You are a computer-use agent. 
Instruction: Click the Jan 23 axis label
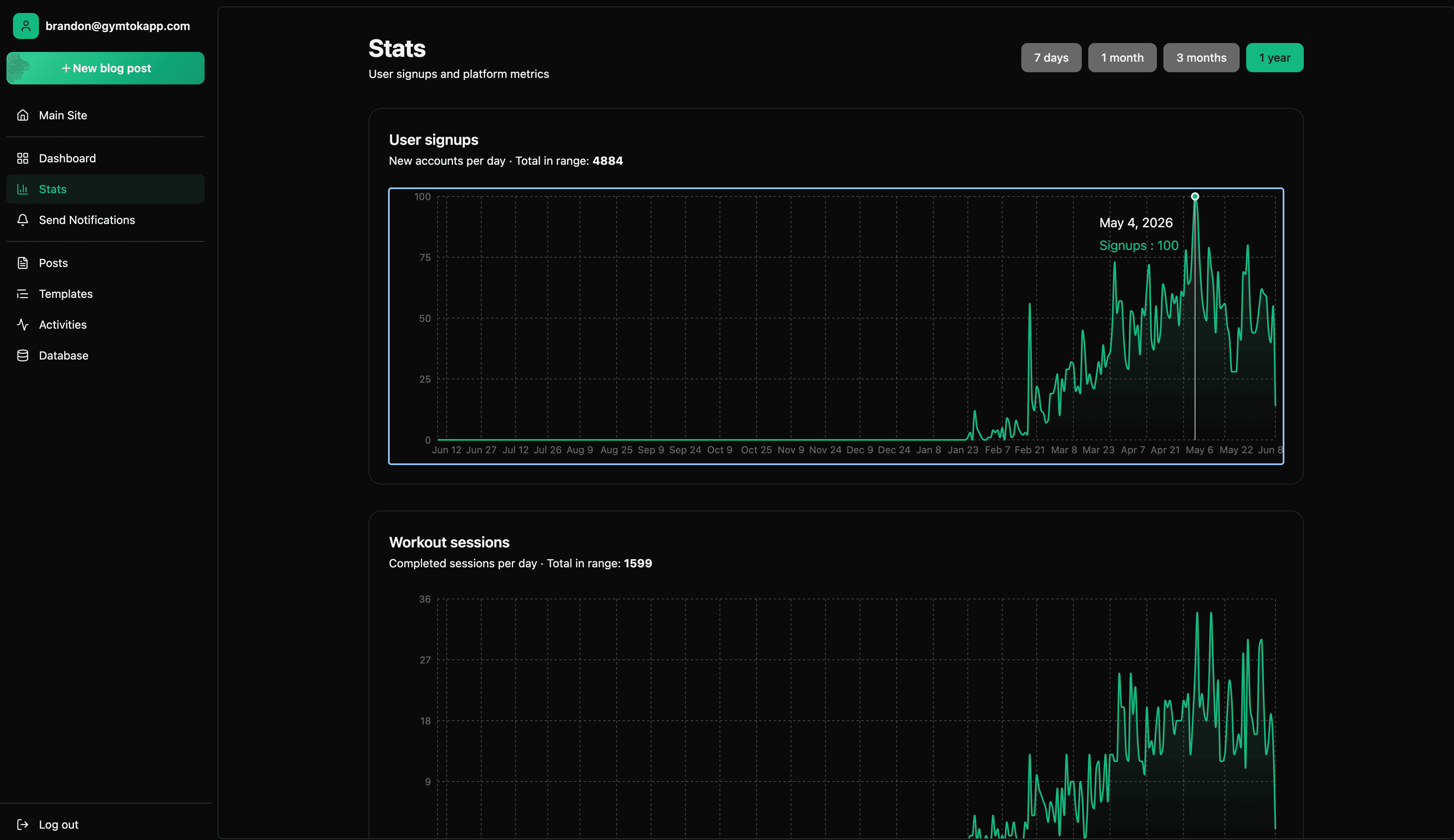coord(963,450)
